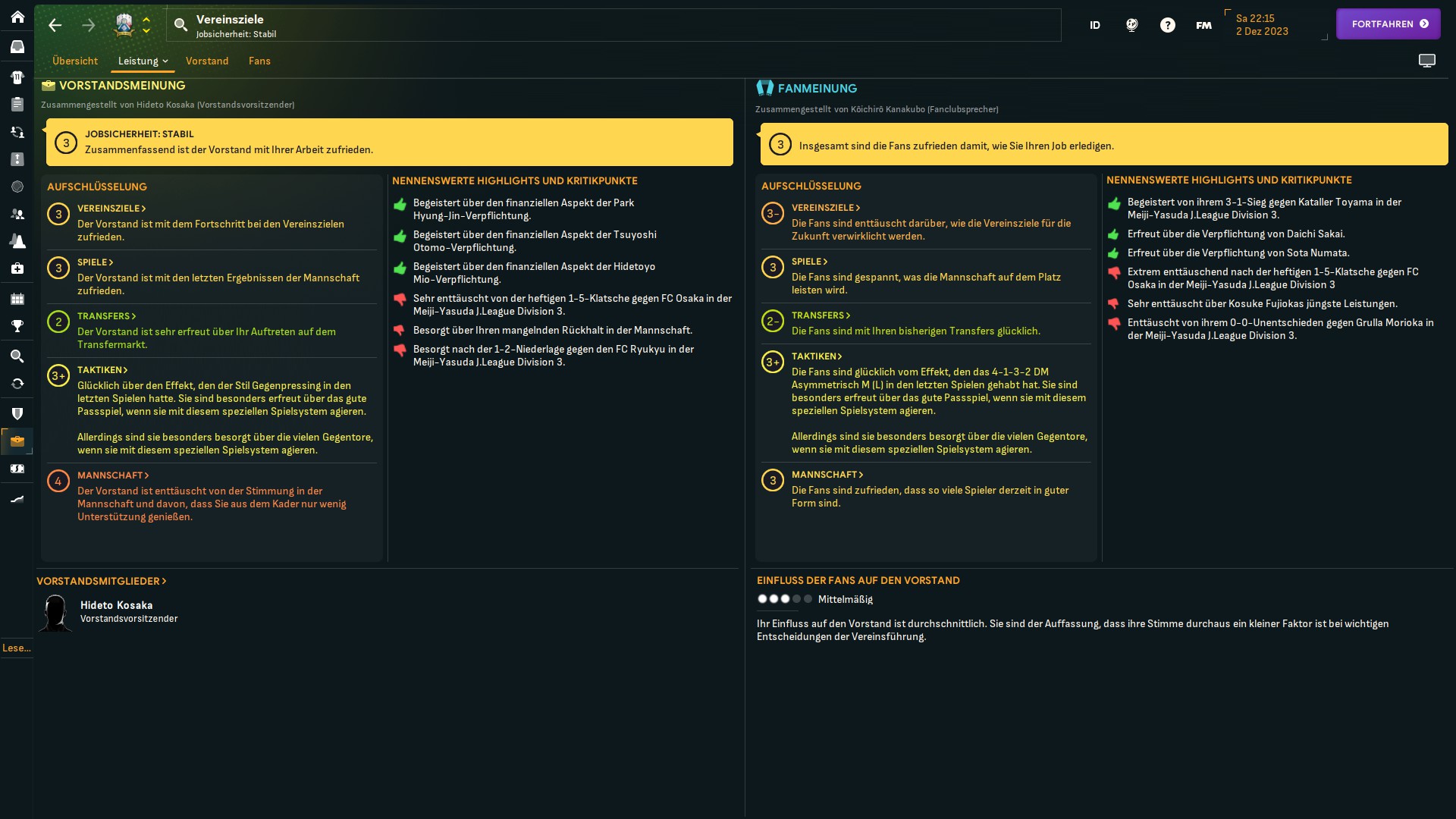1456x819 pixels.
Task: Click the fan influence rating dots
Action: pyautogui.click(x=784, y=599)
